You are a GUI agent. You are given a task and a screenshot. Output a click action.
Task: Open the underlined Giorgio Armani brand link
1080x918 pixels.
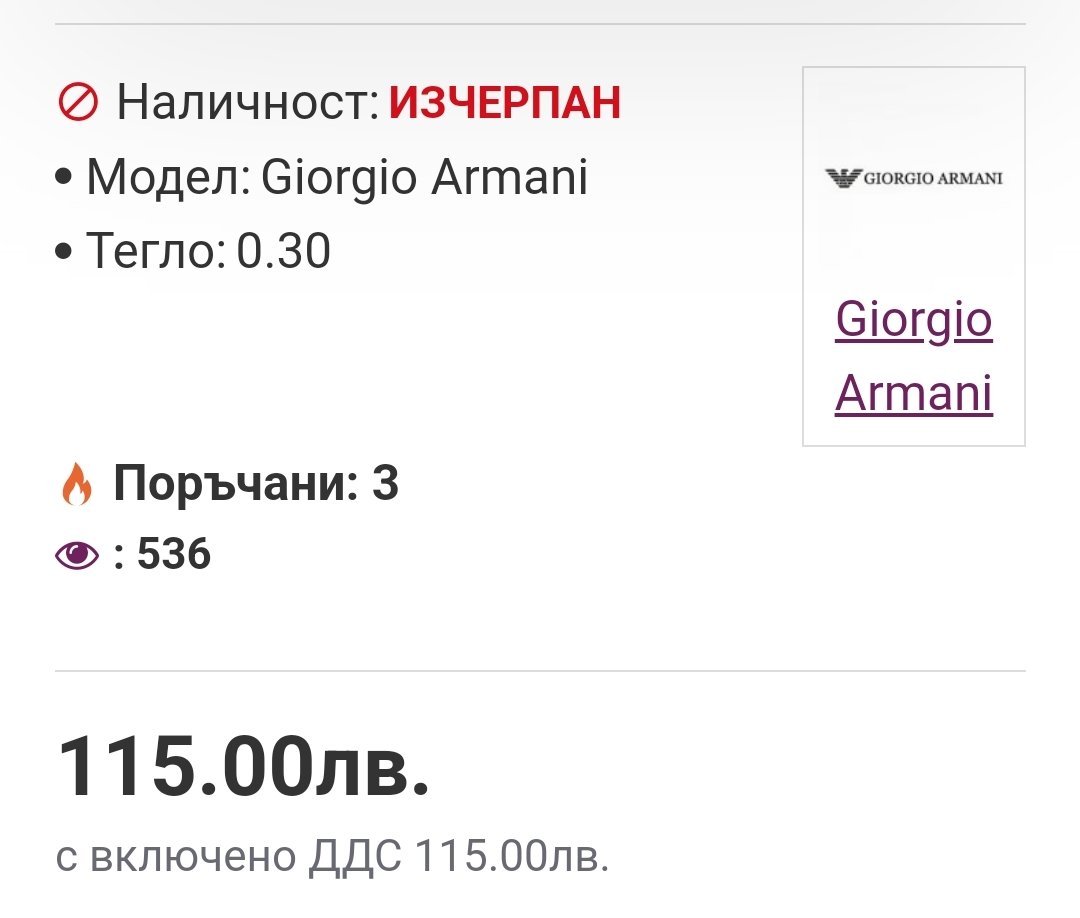point(913,357)
